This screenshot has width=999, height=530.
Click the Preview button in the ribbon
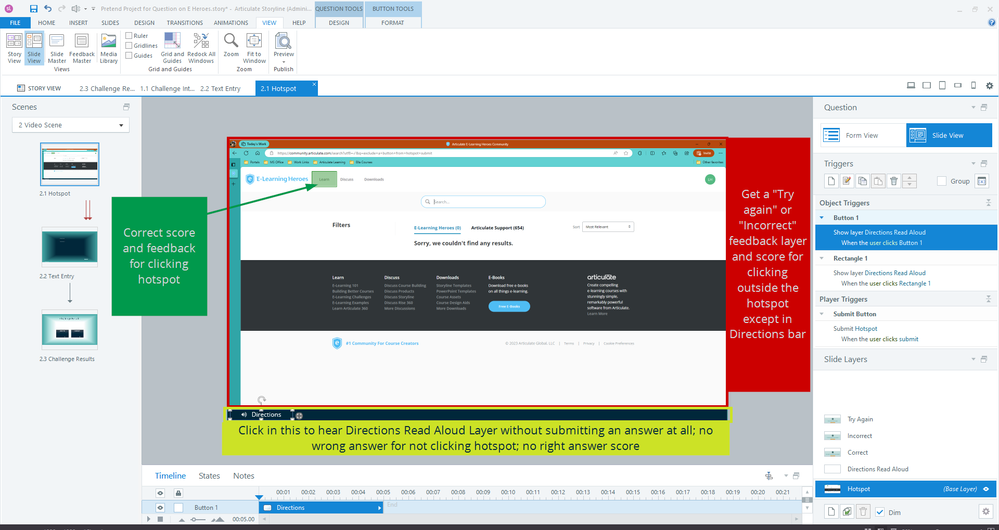[284, 48]
